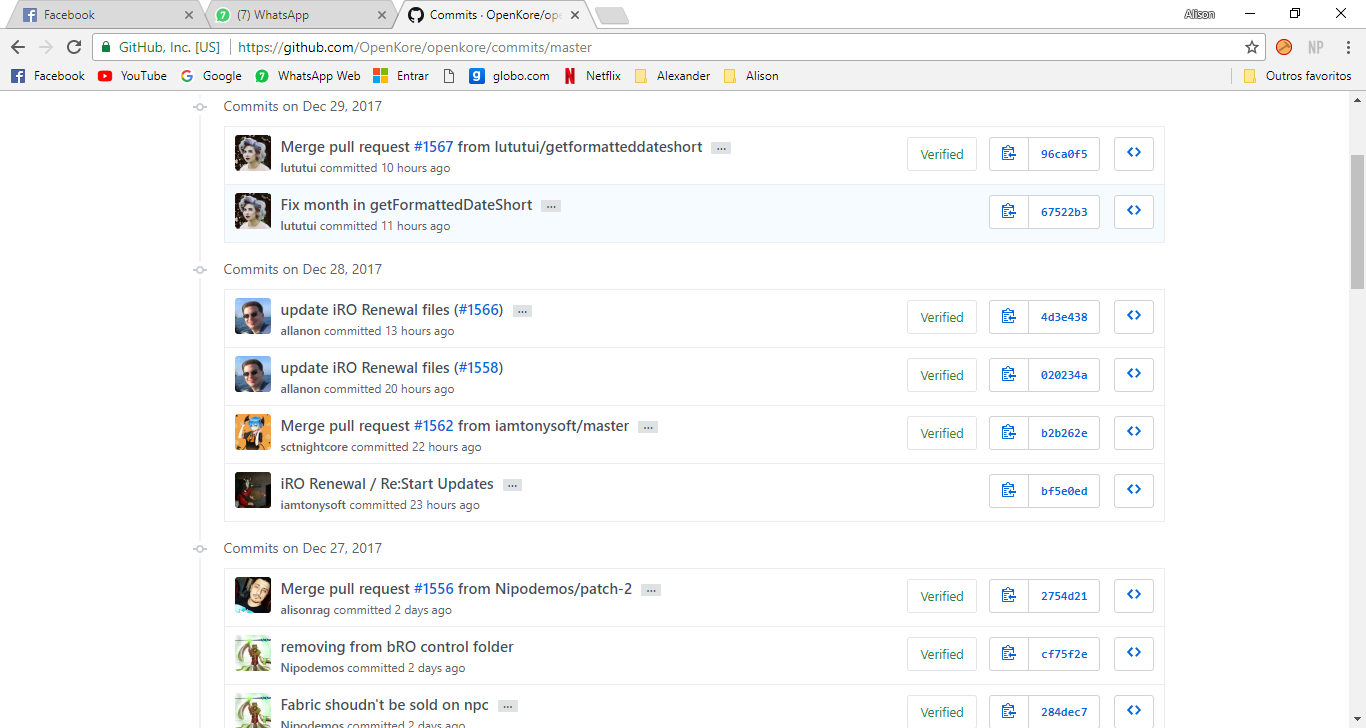Browse repository at commit bf5e0ed
Screen dimensions: 1366x728
[1134, 491]
